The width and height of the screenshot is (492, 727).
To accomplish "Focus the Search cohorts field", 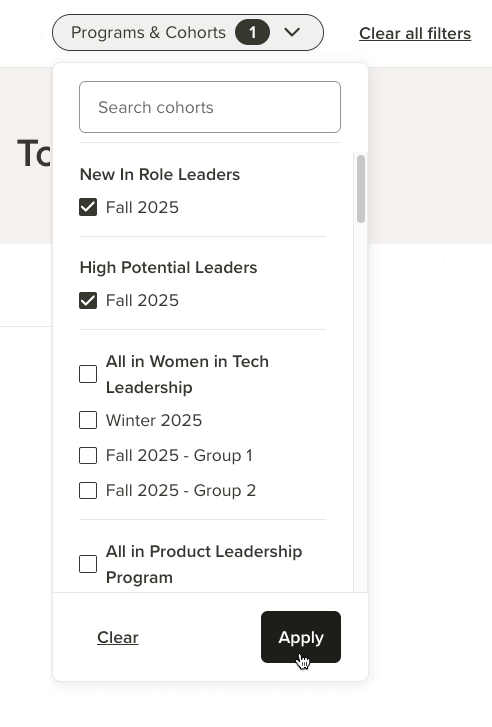I will [210, 107].
